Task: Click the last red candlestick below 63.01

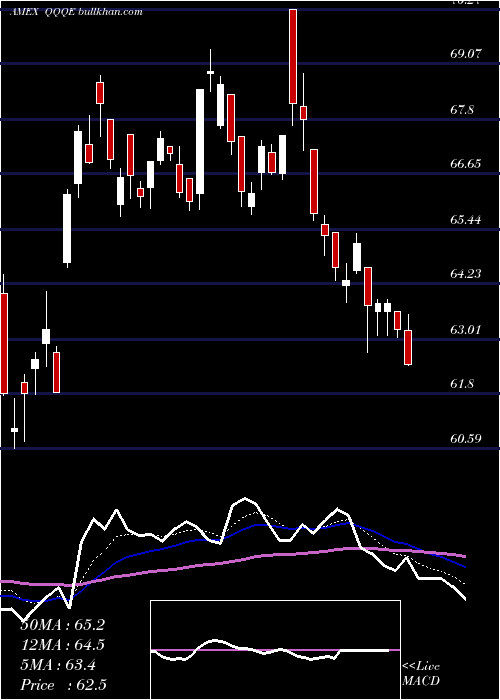Action: (408, 347)
